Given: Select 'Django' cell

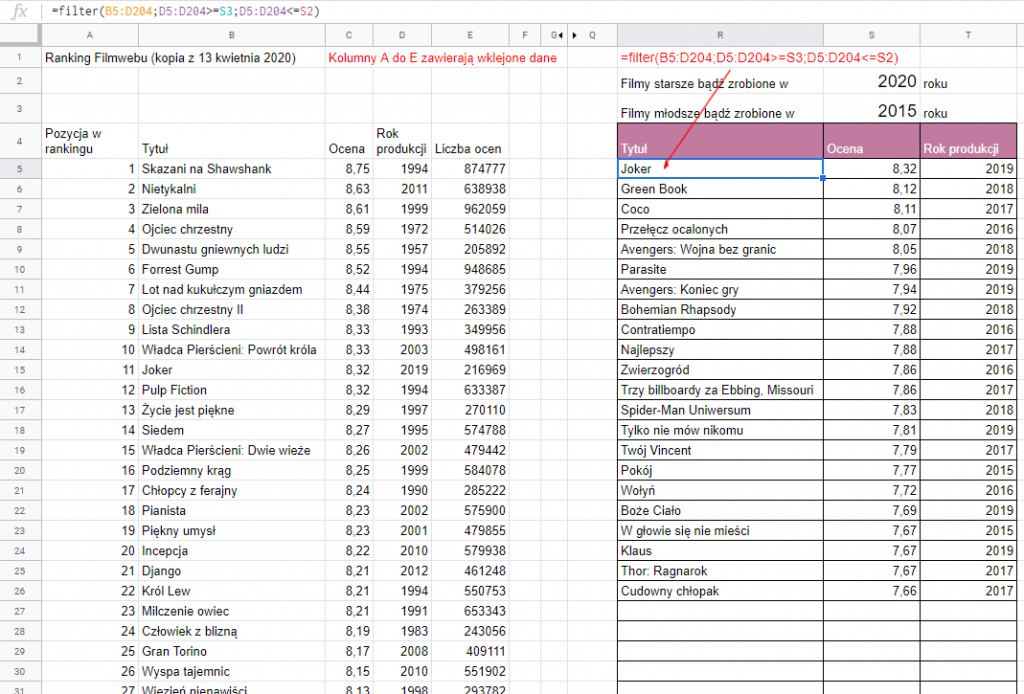Looking at the screenshot, I should pos(232,571).
